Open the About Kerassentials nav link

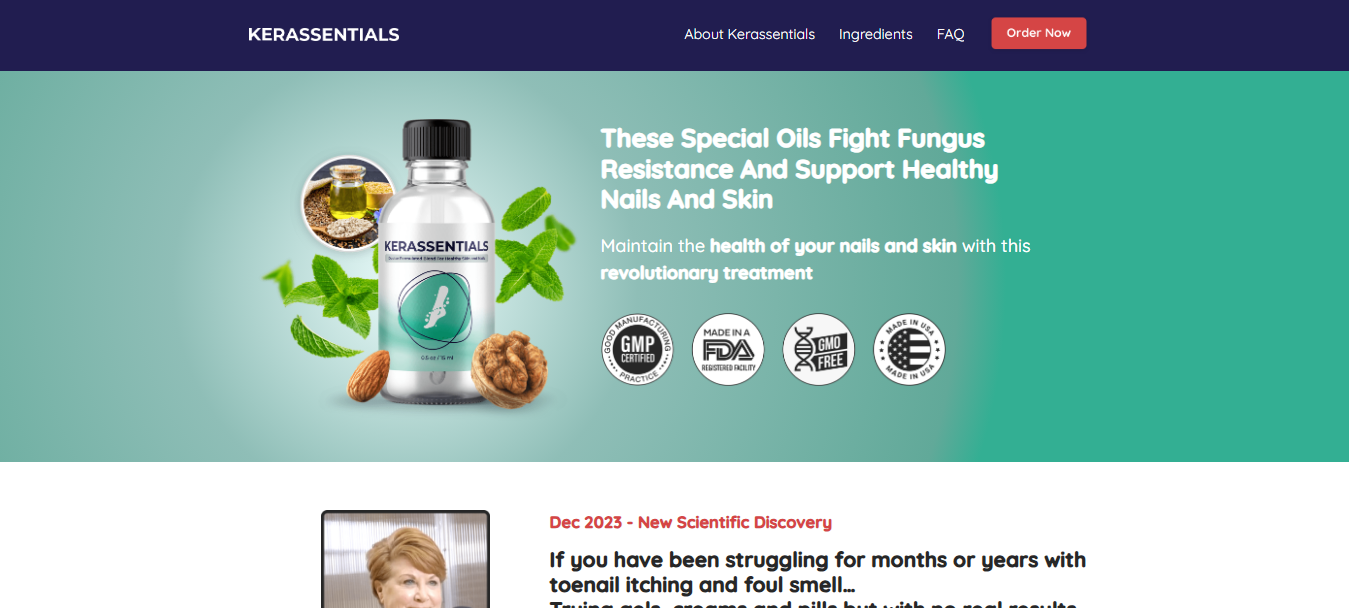pos(749,34)
